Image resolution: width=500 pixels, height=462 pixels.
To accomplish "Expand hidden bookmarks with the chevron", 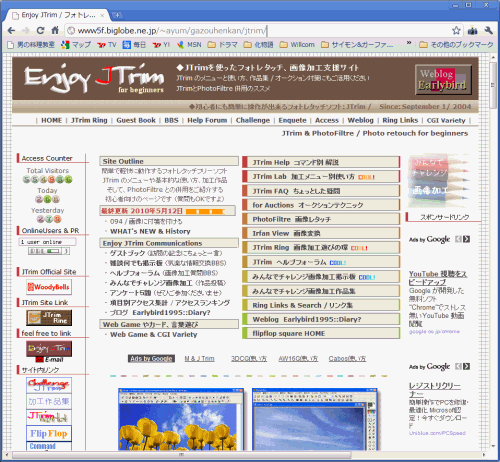I will [409, 43].
